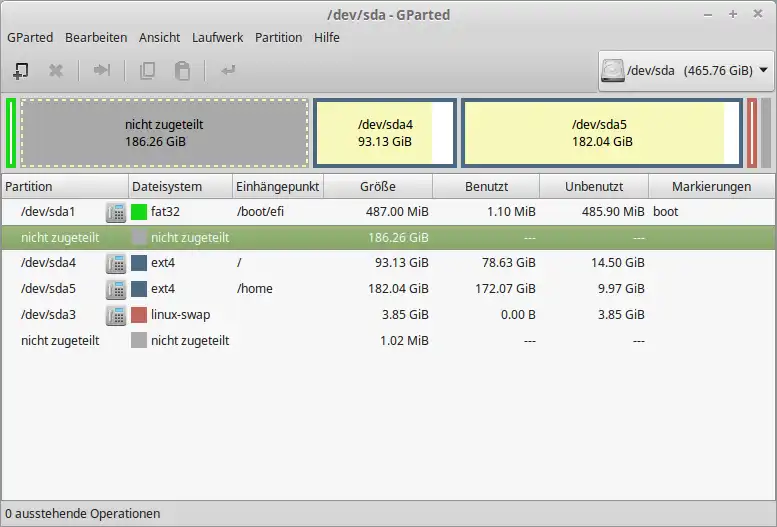The height and width of the screenshot is (527, 777).
Task: Open the GParted menu
Action: (x=30, y=38)
